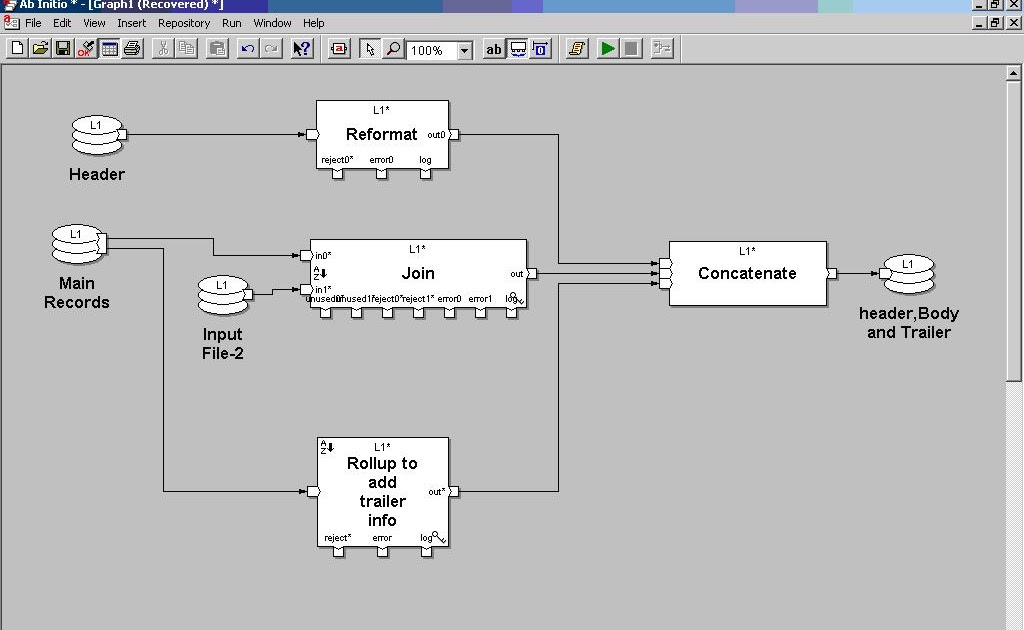Open the Repository menu

click(184, 22)
